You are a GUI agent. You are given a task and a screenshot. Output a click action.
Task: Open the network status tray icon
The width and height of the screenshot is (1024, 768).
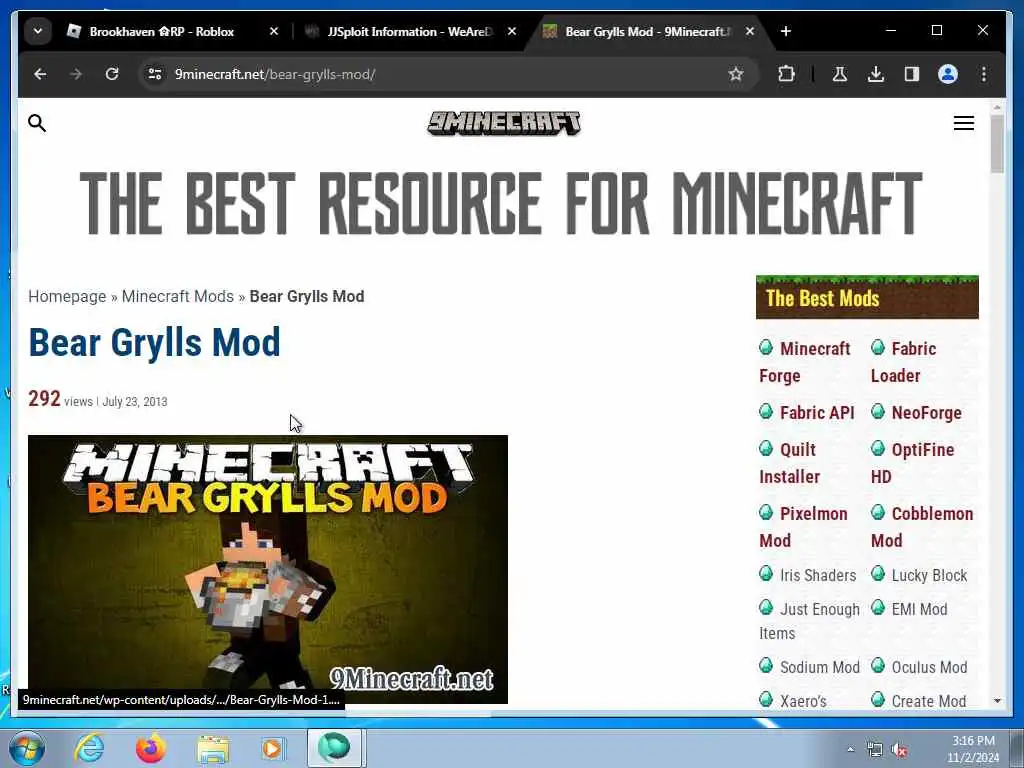[874, 750]
